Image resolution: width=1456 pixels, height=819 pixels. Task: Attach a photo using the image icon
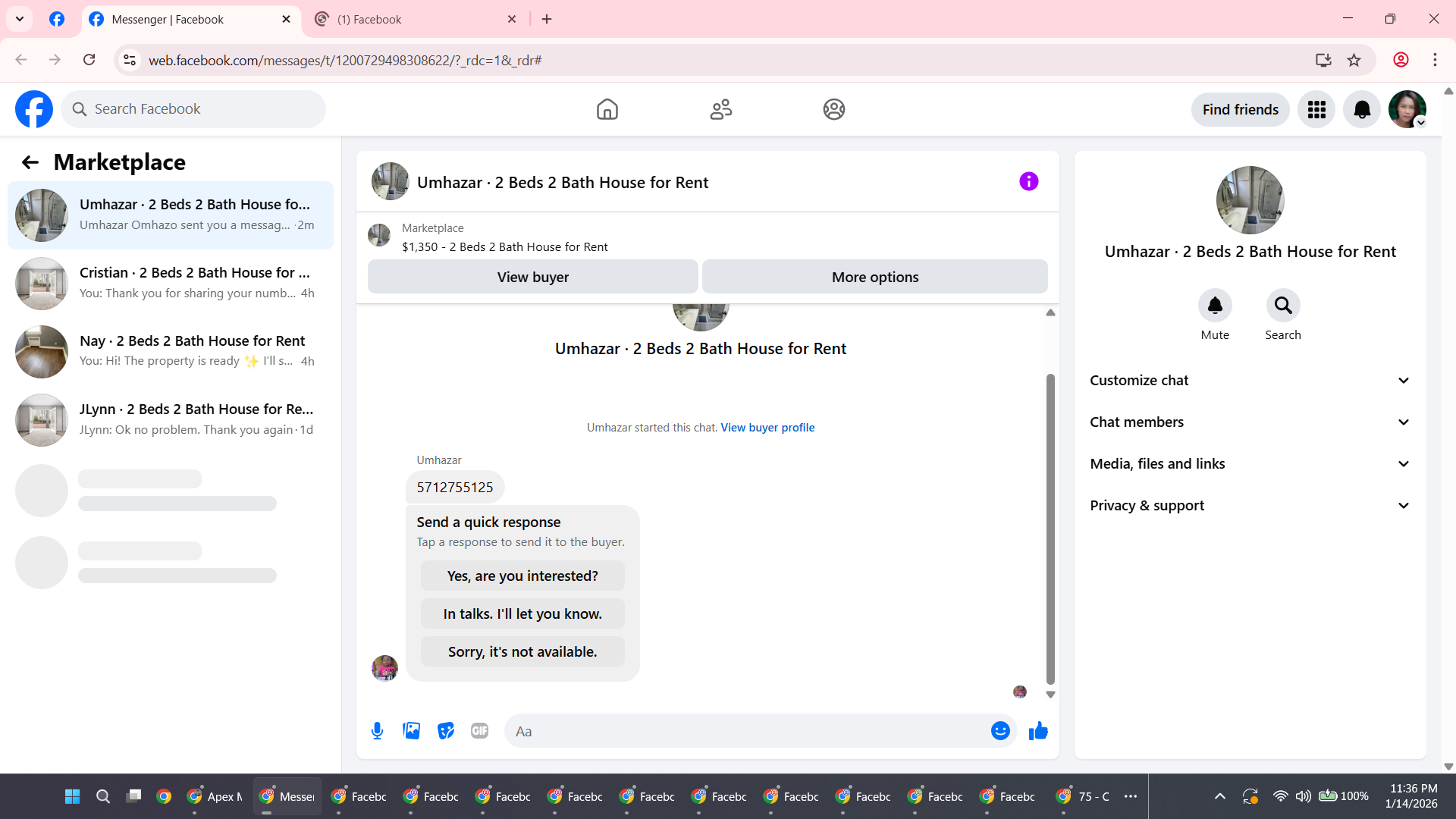tap(411, 731)
